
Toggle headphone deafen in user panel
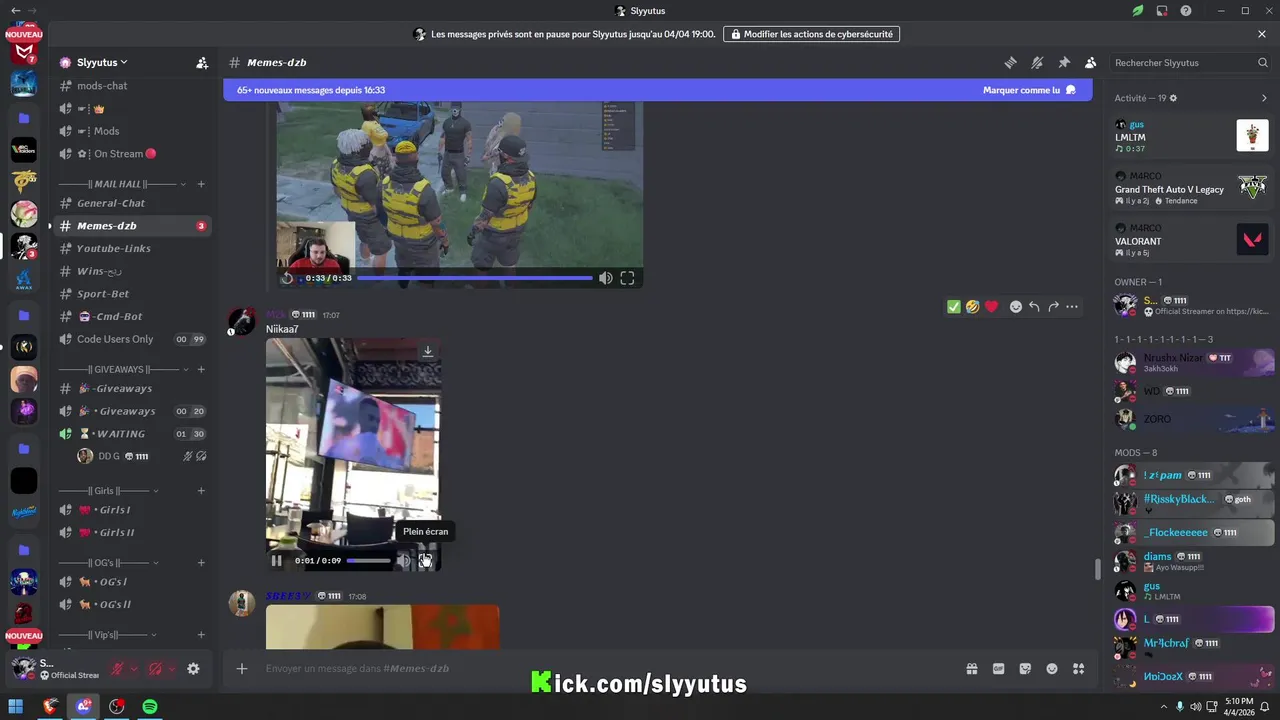155,669
